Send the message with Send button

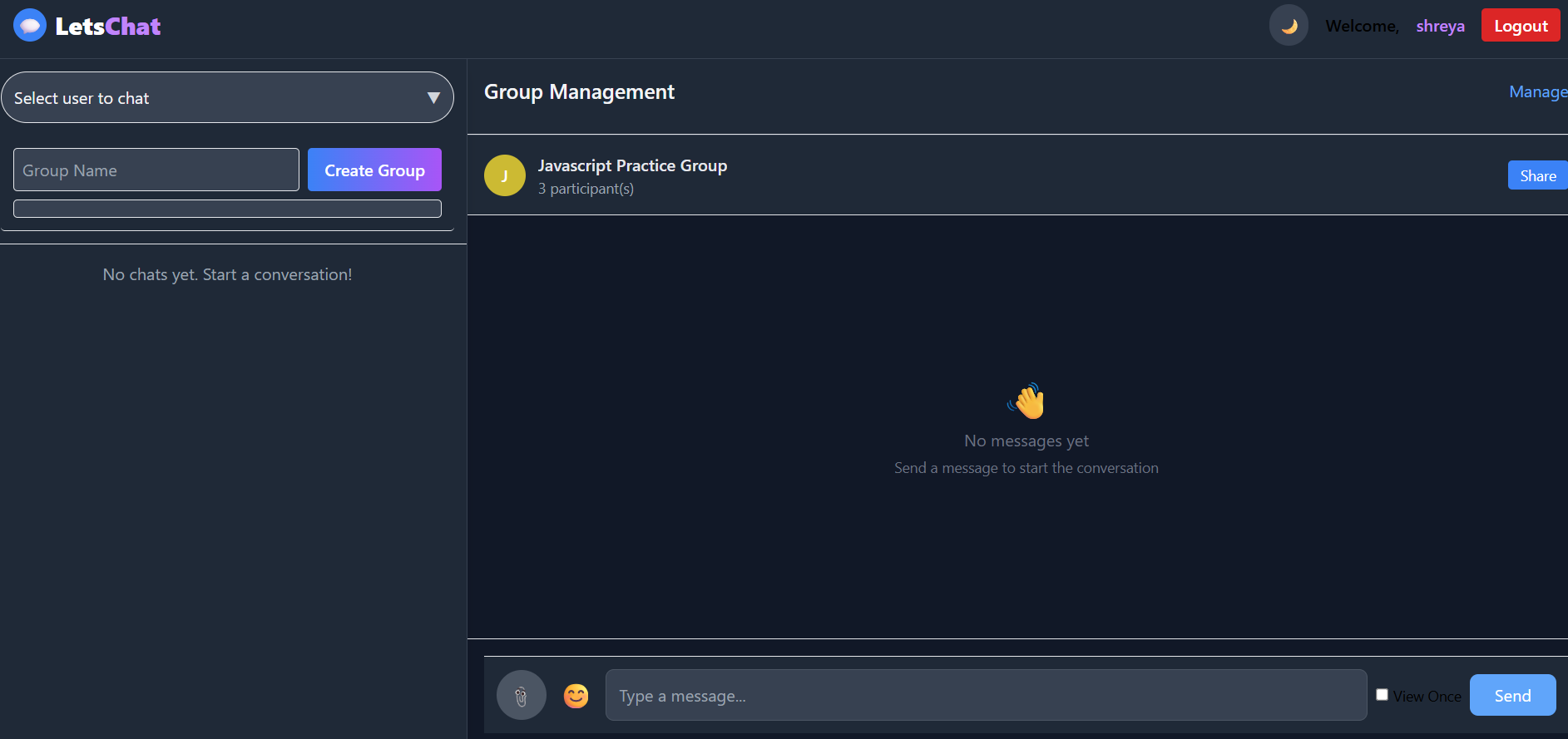[1511, 696]
